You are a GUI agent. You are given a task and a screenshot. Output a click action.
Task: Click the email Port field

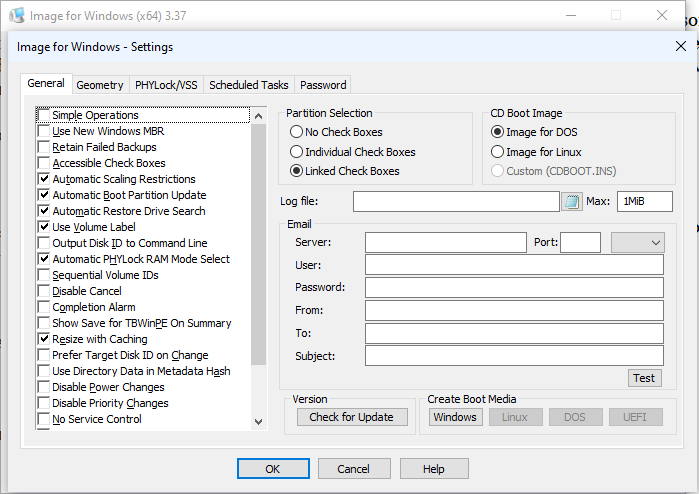tap(580, 243)
